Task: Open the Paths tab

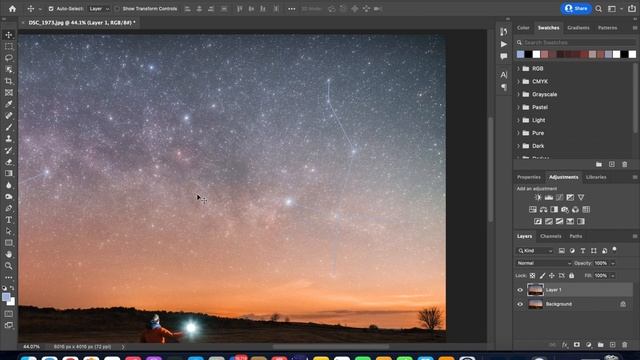Action: pyautogui.click(x=576, y=236)
